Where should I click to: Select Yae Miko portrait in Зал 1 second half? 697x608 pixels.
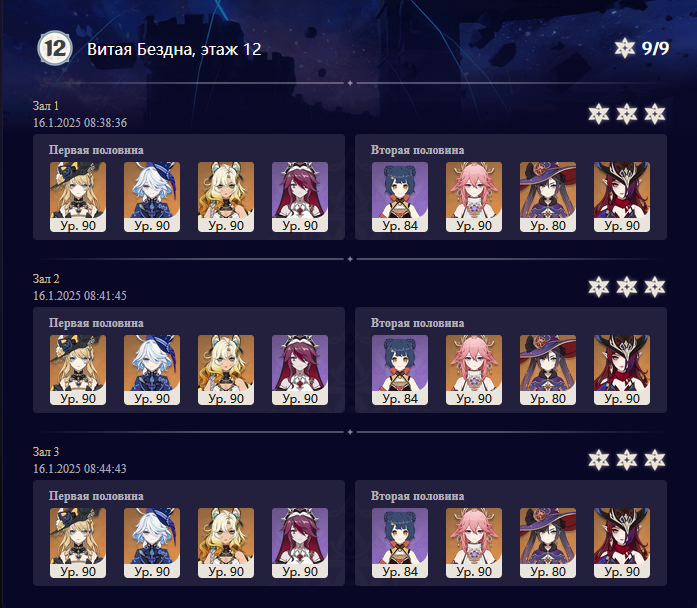tap(474, 197)
